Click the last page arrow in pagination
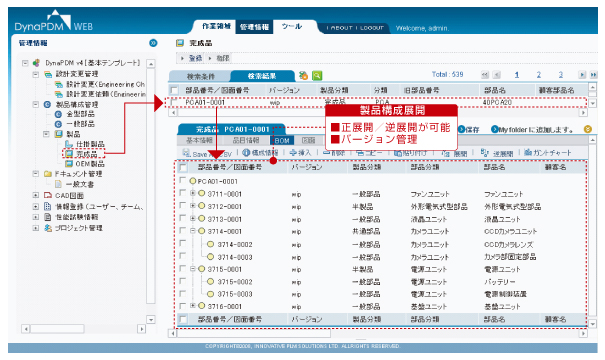Image resolution: width=605 pixels, height=360 pixels. pyautogui.click(x=593, y=75)
